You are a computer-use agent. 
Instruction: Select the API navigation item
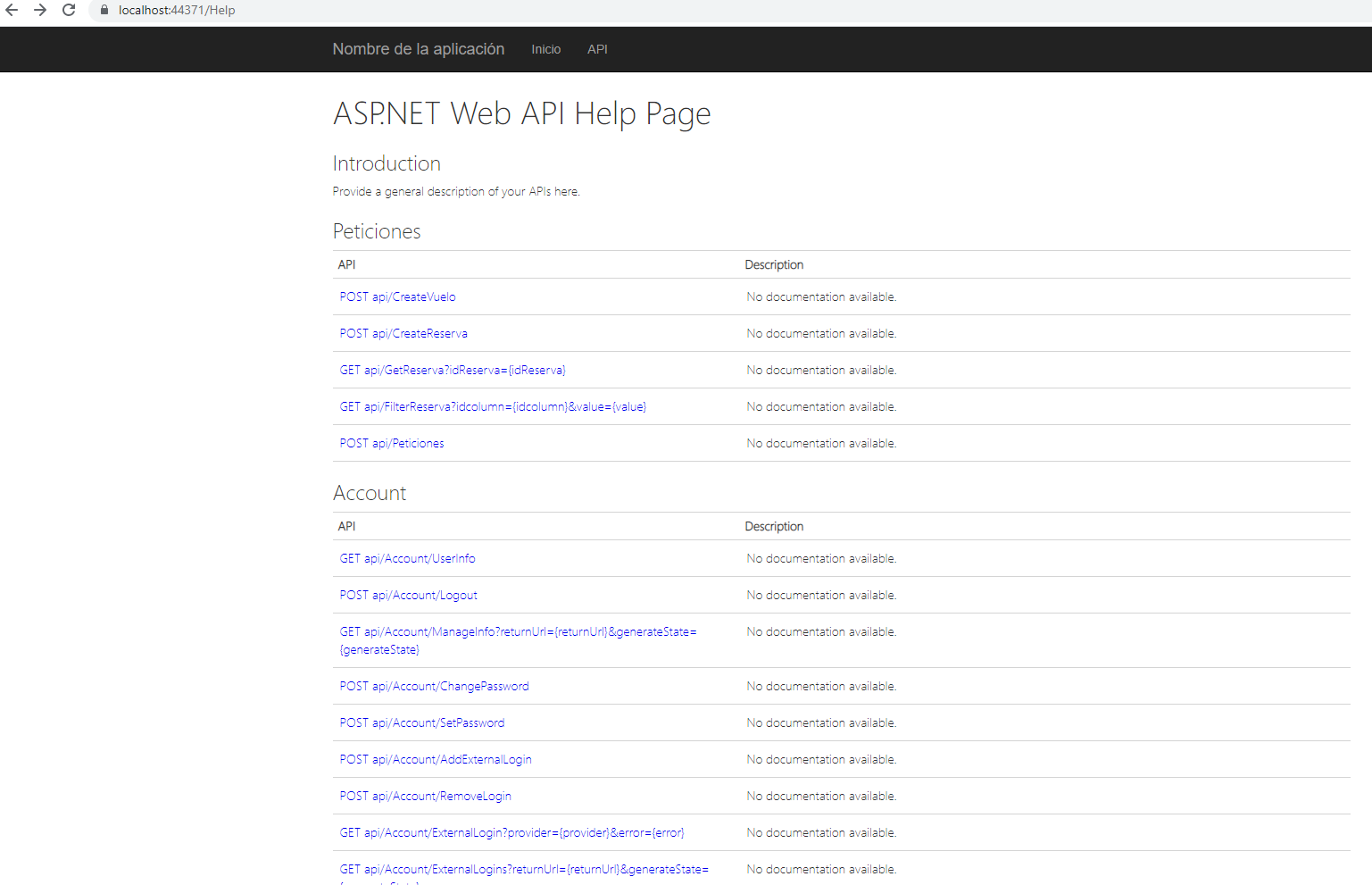click(597, 49)
